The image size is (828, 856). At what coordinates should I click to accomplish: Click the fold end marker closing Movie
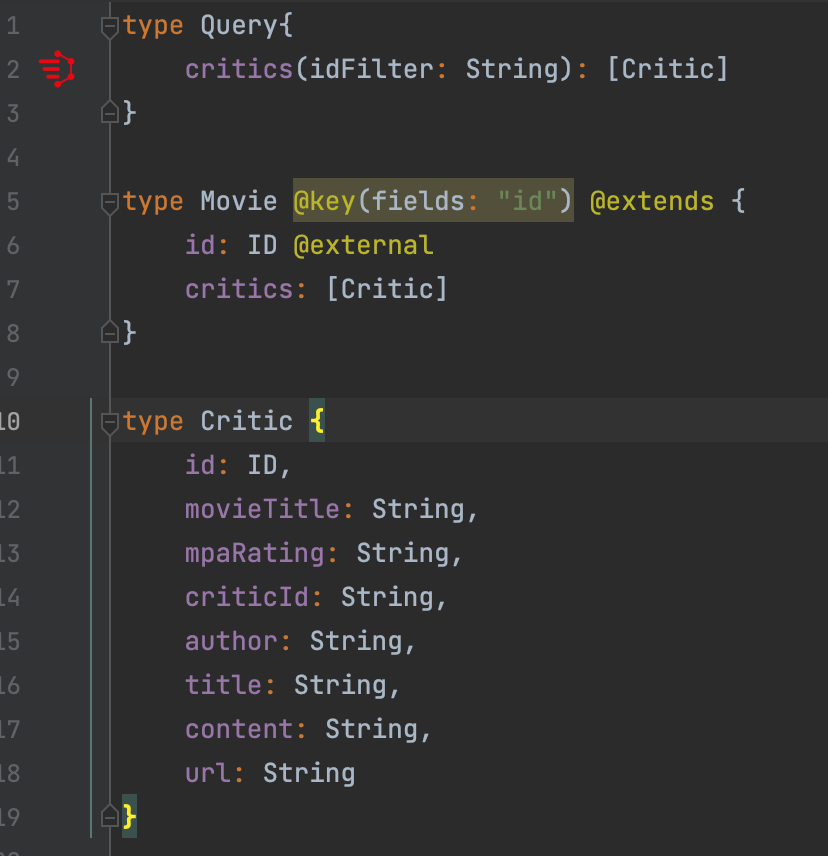(110, 333)
